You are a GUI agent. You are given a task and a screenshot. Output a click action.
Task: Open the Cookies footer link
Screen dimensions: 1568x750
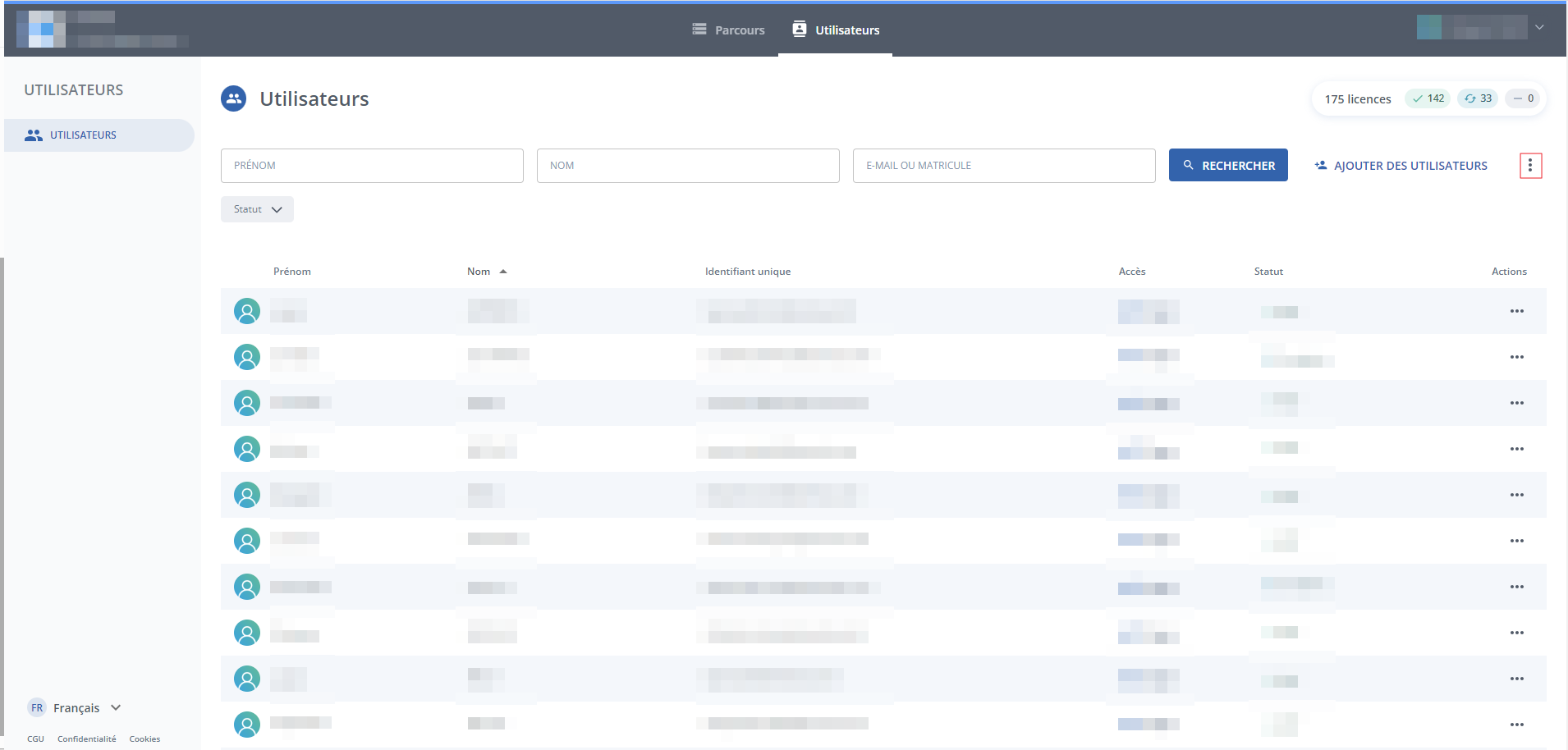point(144,739)
